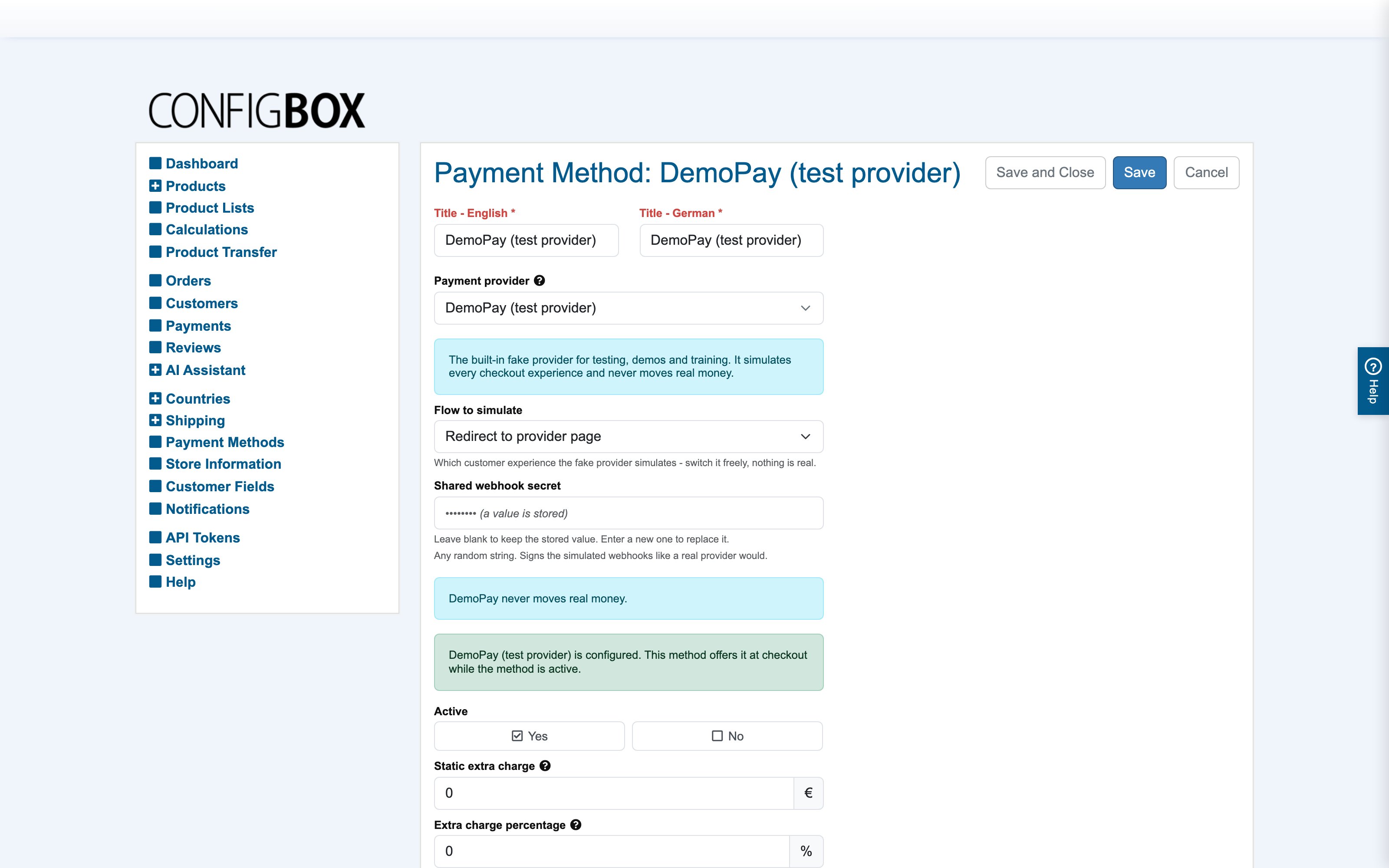Viewport: 1389px width, 868px height.
Task: Click the Reviews square icon
Action: (x=155, y=347)
